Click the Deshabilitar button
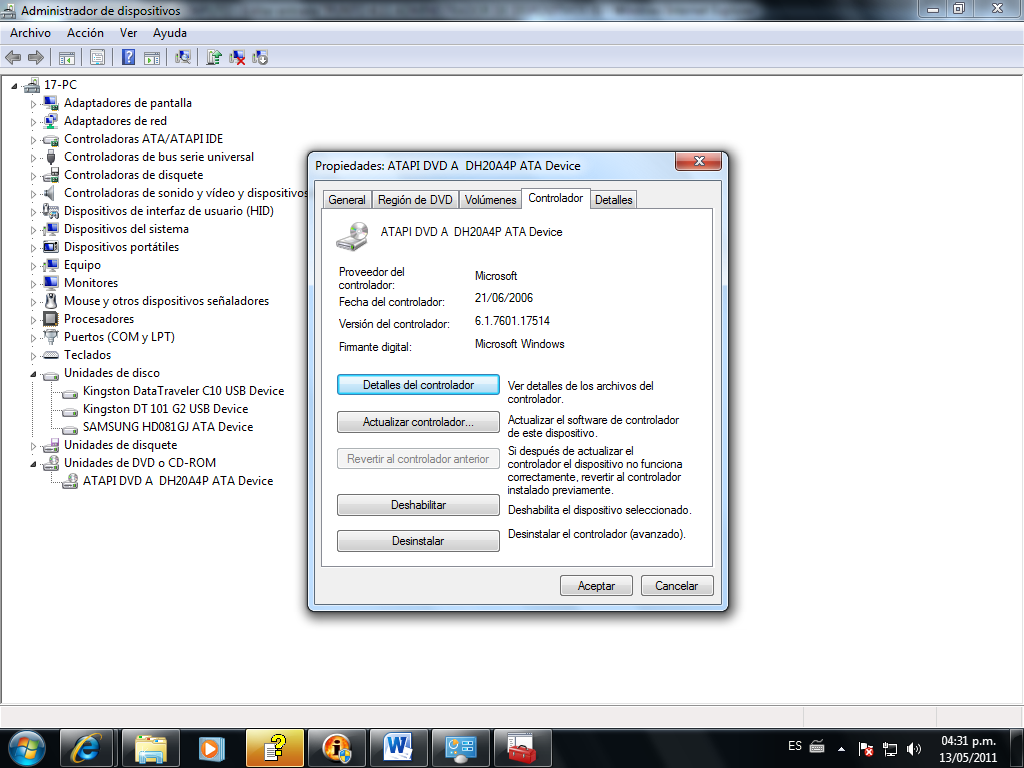This screenshot has height=768, width=1024. pyautogui.click(x=419, y=505)
